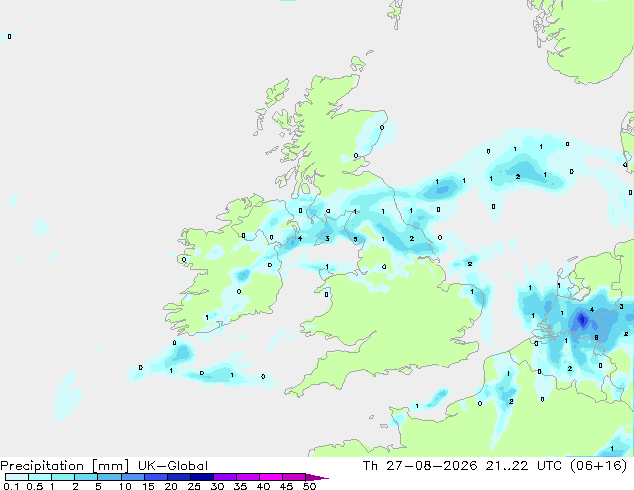Click the '40' legend scale label
This screenshot has width=634, height=490.
click(x=263, y=486)
